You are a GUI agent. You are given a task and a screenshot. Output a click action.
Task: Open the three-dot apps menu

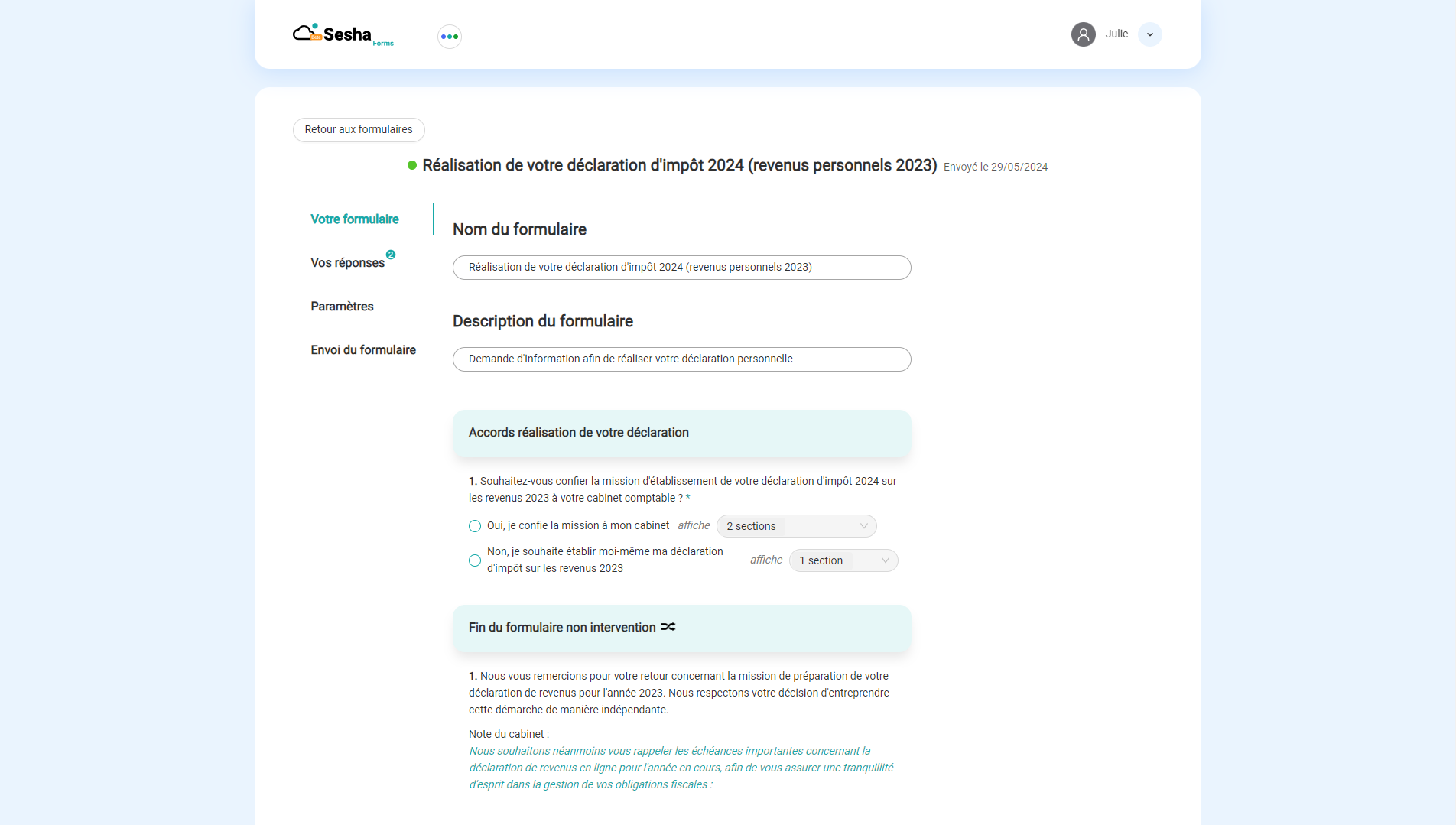(450, 37)
